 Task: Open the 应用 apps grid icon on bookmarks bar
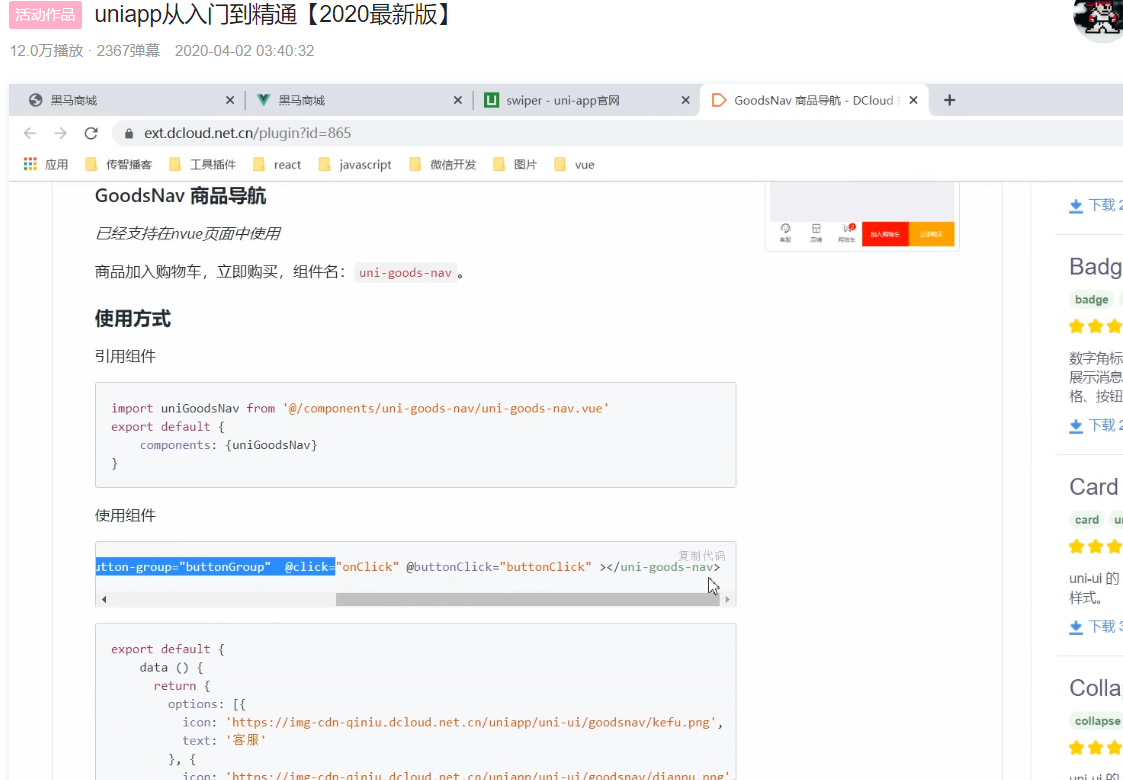click(29, 163)
